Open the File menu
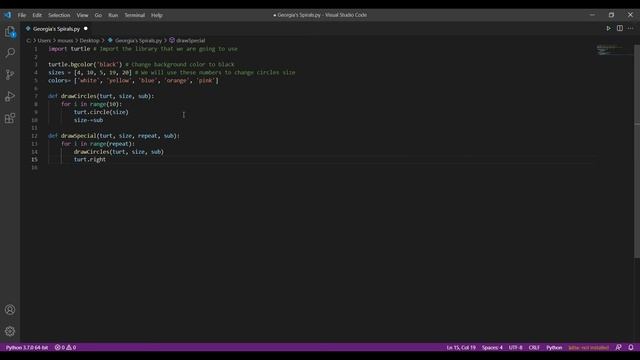The image size is (640, 360). [x=22, y=15]
